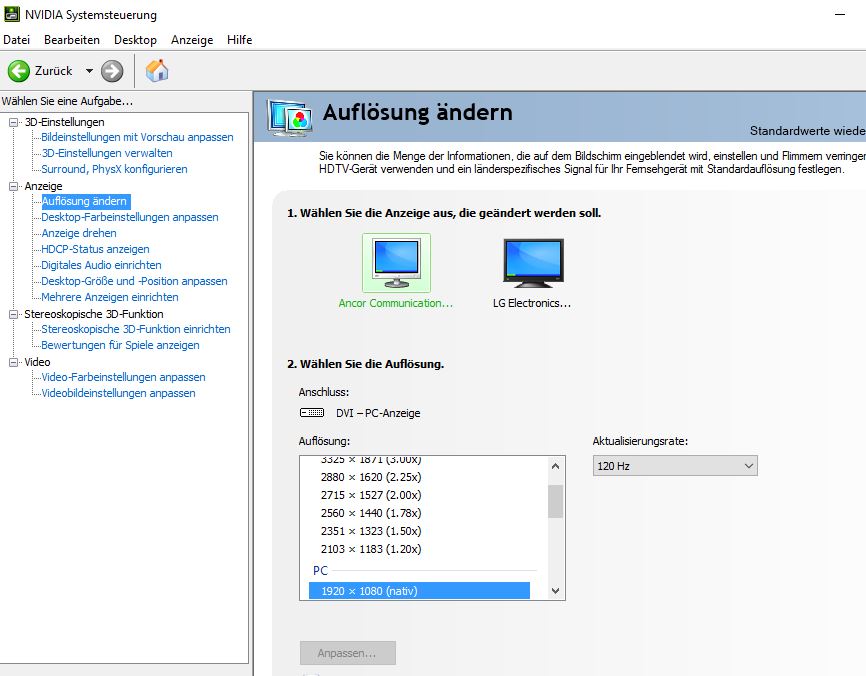Open the Bearbeiten menu
This screenshot has height=676, width=866.
click(72, 40)
